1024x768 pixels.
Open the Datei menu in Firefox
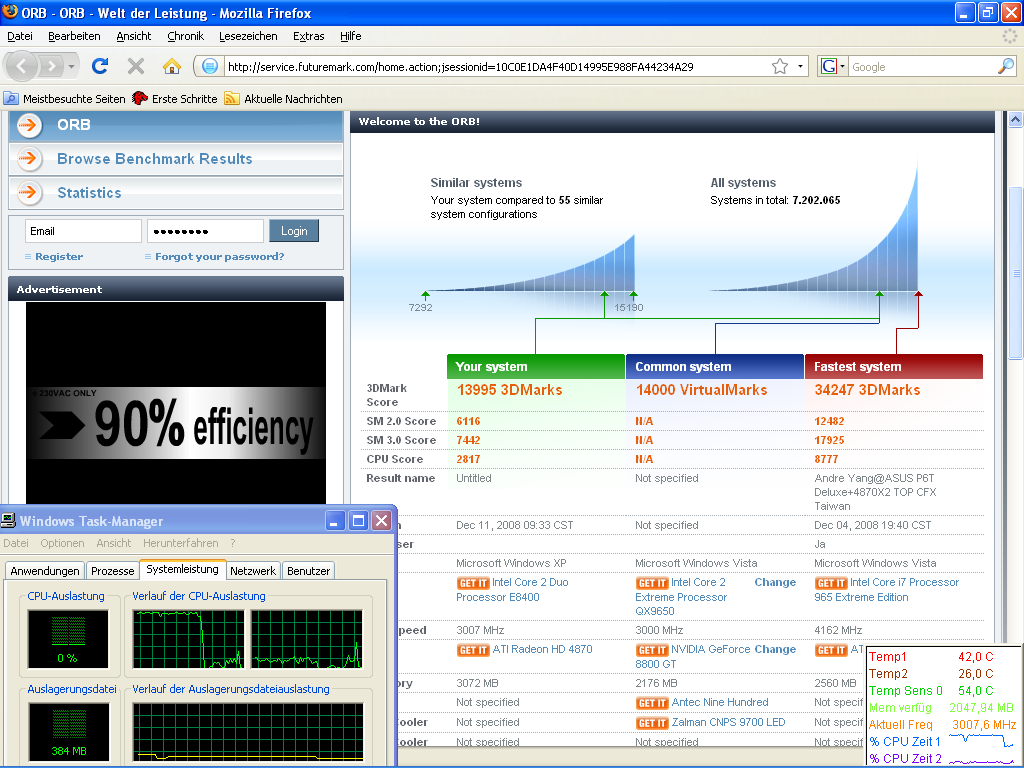pos(20,36)
